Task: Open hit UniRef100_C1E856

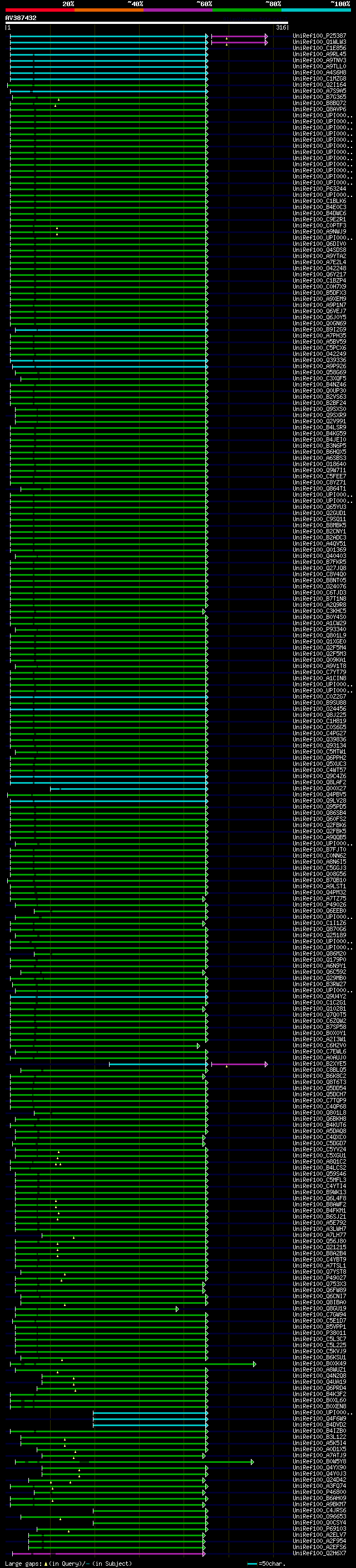Action: [x=319, y=48]
